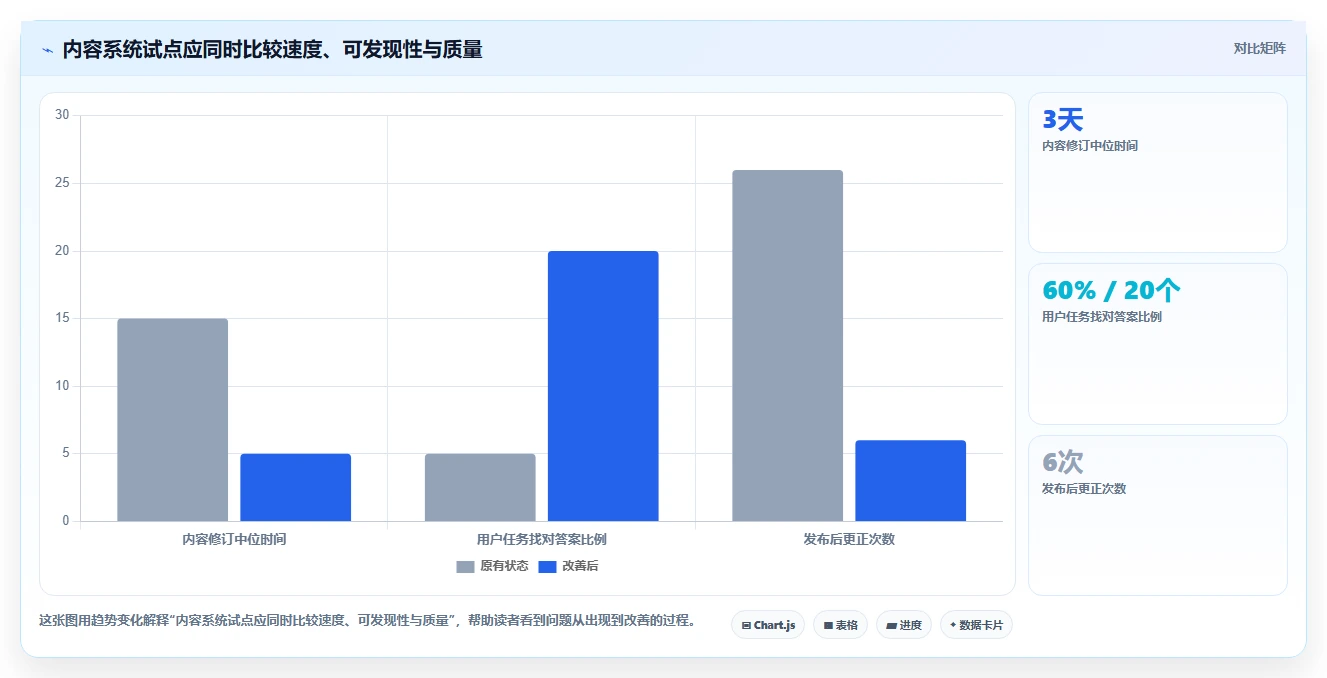Click the 对比矩阵 label in header
The width and height of the screenshot is (1327, 678).
pyautogui.click(x=1259, y=48)
